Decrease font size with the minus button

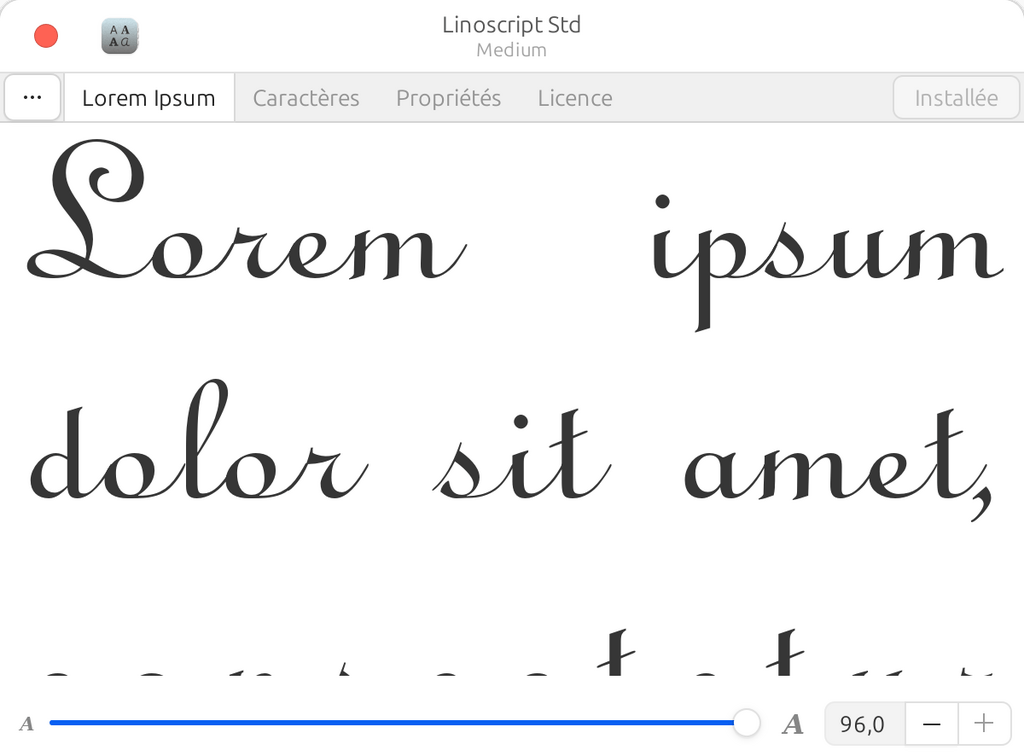(x=931, y=723)
